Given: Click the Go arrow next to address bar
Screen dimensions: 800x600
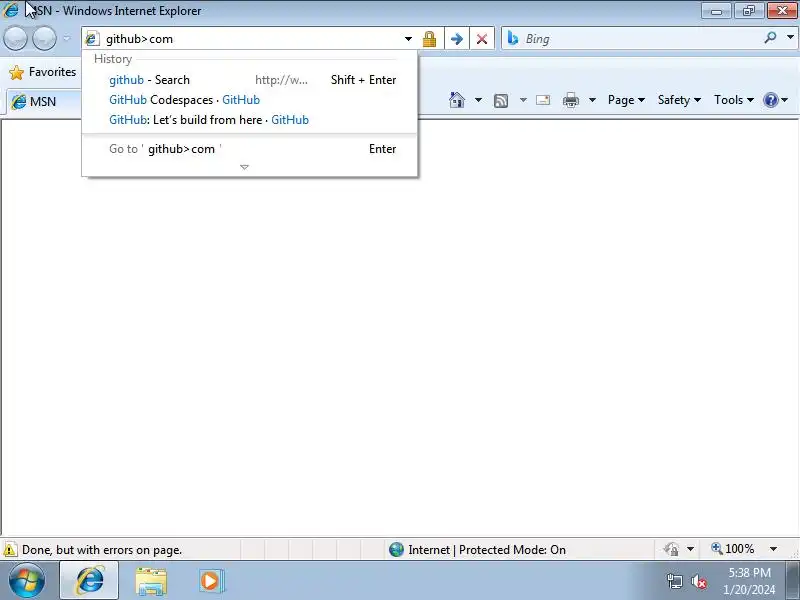Looking at the screenshot, I should 457,39.
